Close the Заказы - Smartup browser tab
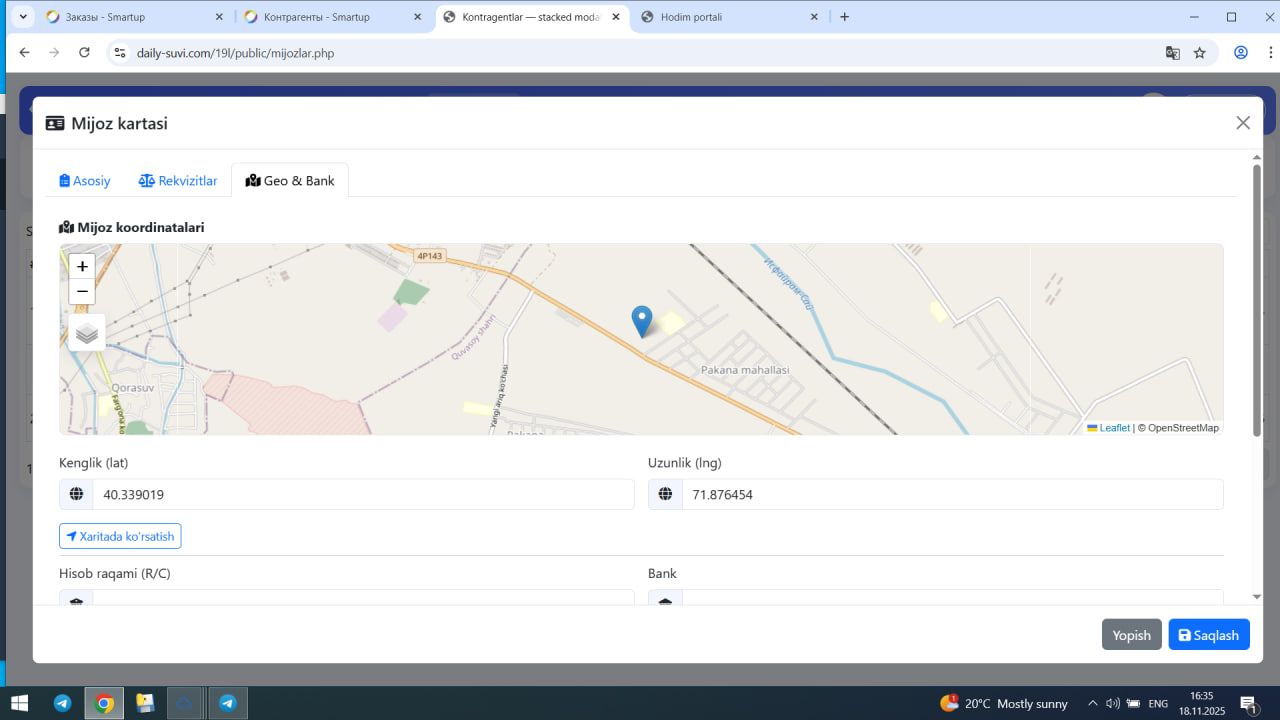The height and width of the screenshot is (720, 1280). tap(219, 17)
